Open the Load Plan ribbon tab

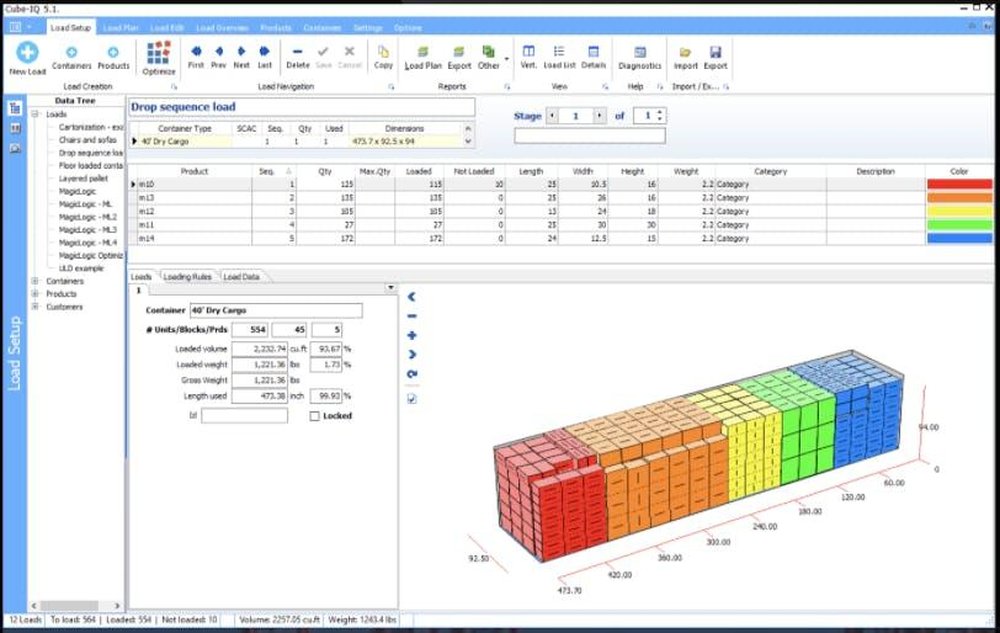121,28
